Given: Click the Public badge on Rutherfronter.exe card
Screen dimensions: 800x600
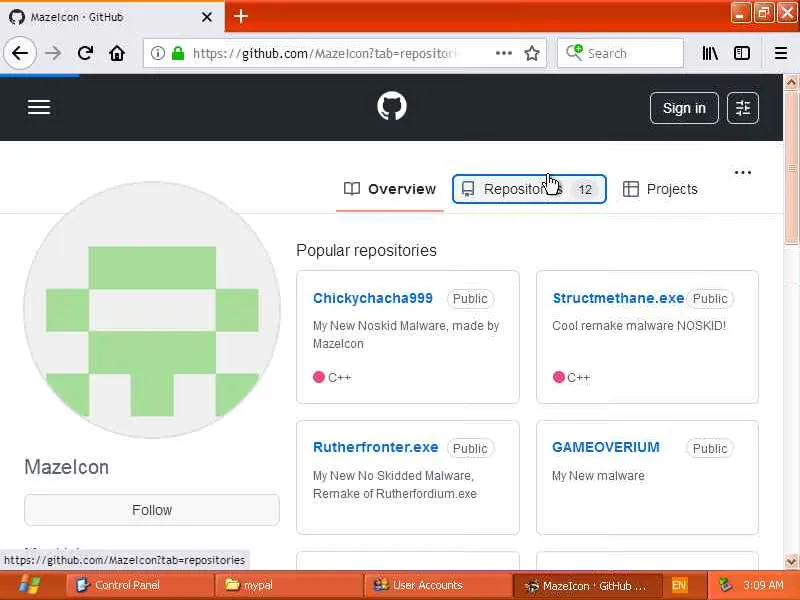Looking at the screenshot, I should [x=470, y=448].
